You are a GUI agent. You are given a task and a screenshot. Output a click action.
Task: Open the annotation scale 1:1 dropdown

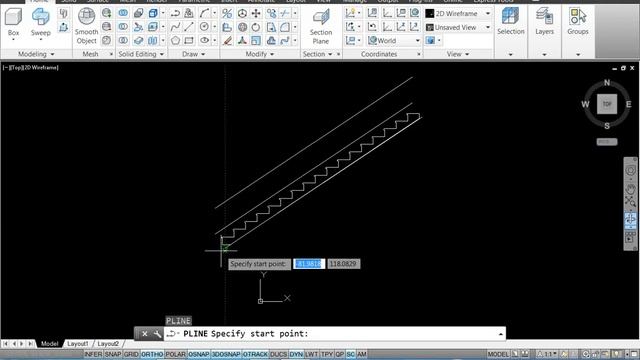[547, 354]
